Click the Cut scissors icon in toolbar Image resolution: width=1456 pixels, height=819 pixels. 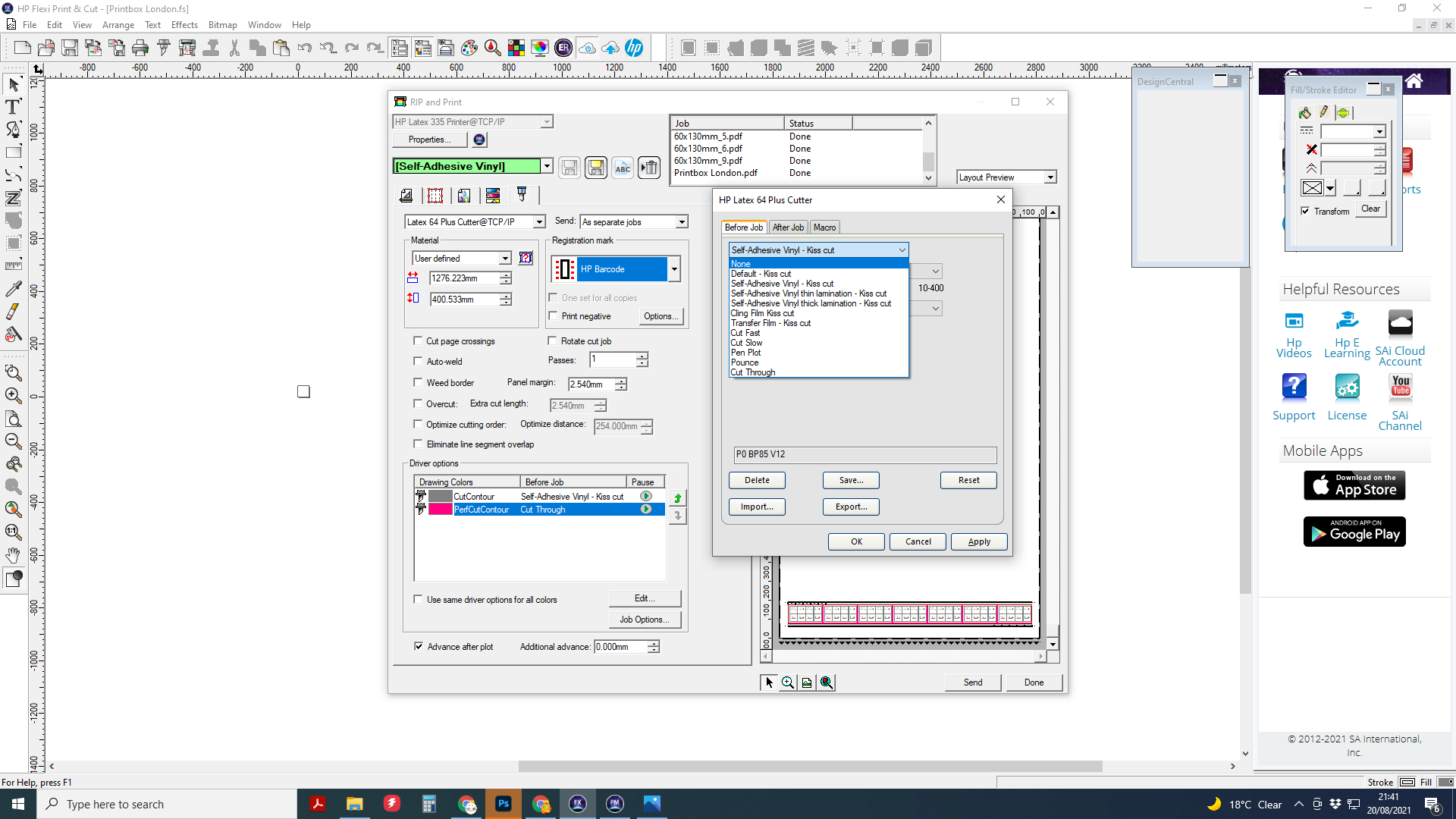pos(234,49)
